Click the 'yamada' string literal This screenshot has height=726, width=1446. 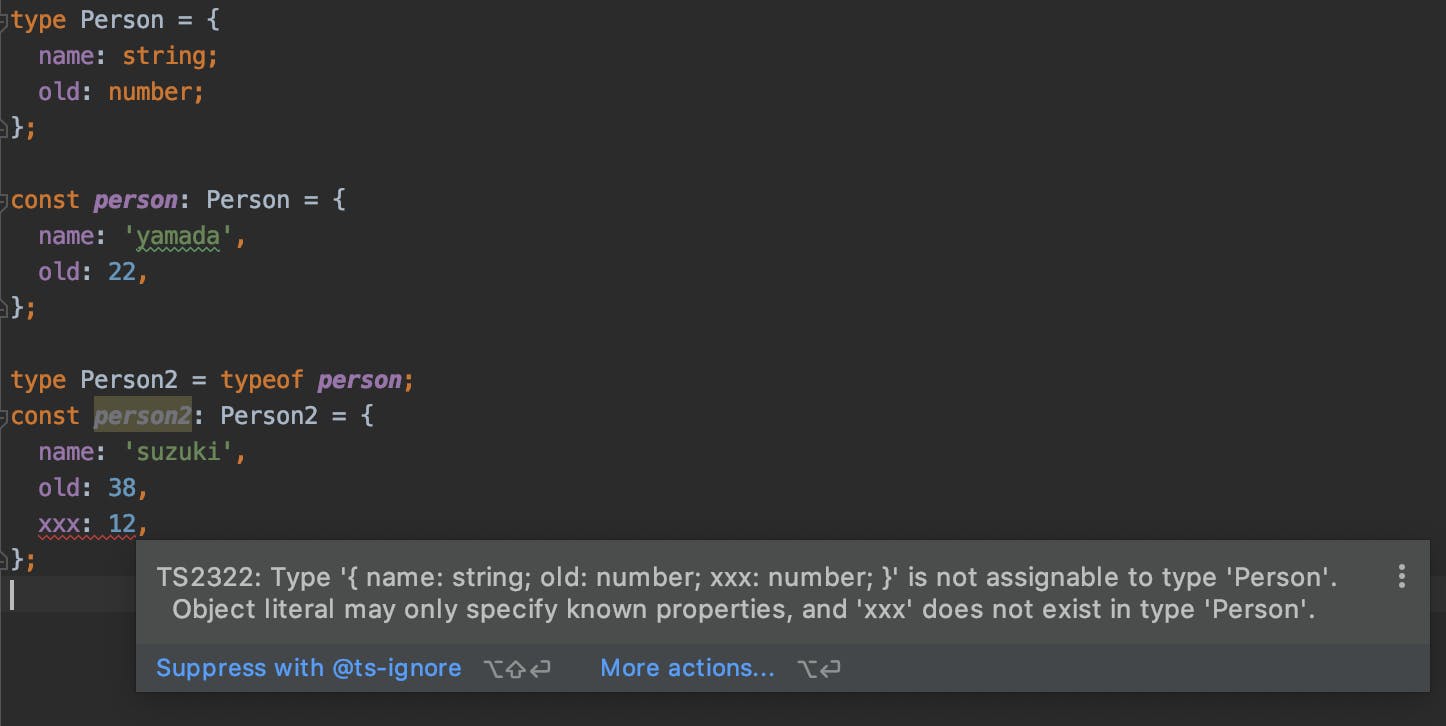pyautogui.click(x=184, y=236)
